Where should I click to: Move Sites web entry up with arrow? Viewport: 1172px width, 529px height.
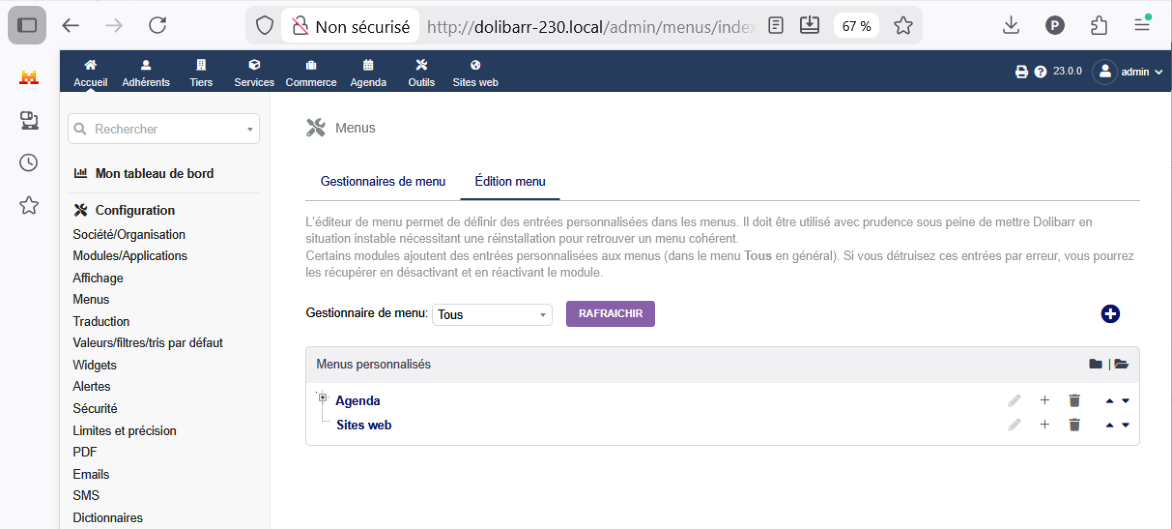[1109, 425]
